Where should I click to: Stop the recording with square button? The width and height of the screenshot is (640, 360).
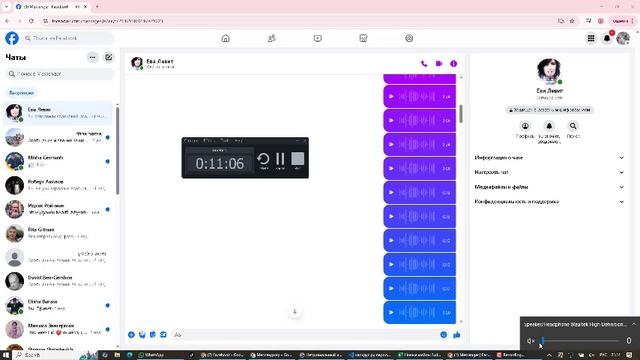tap(298, 159)
